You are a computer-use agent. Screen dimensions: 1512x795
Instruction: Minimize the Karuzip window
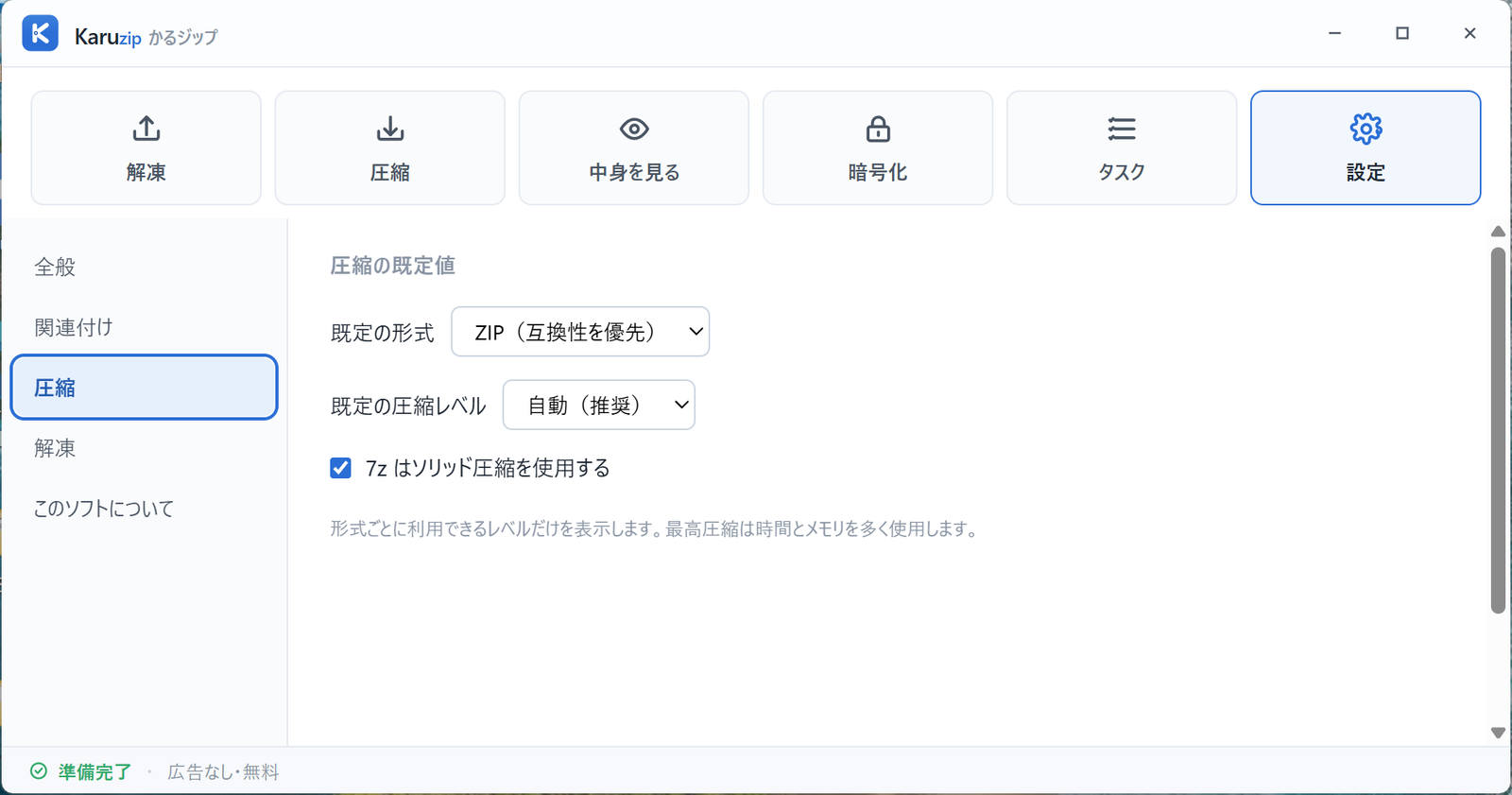click(1334, 33)
